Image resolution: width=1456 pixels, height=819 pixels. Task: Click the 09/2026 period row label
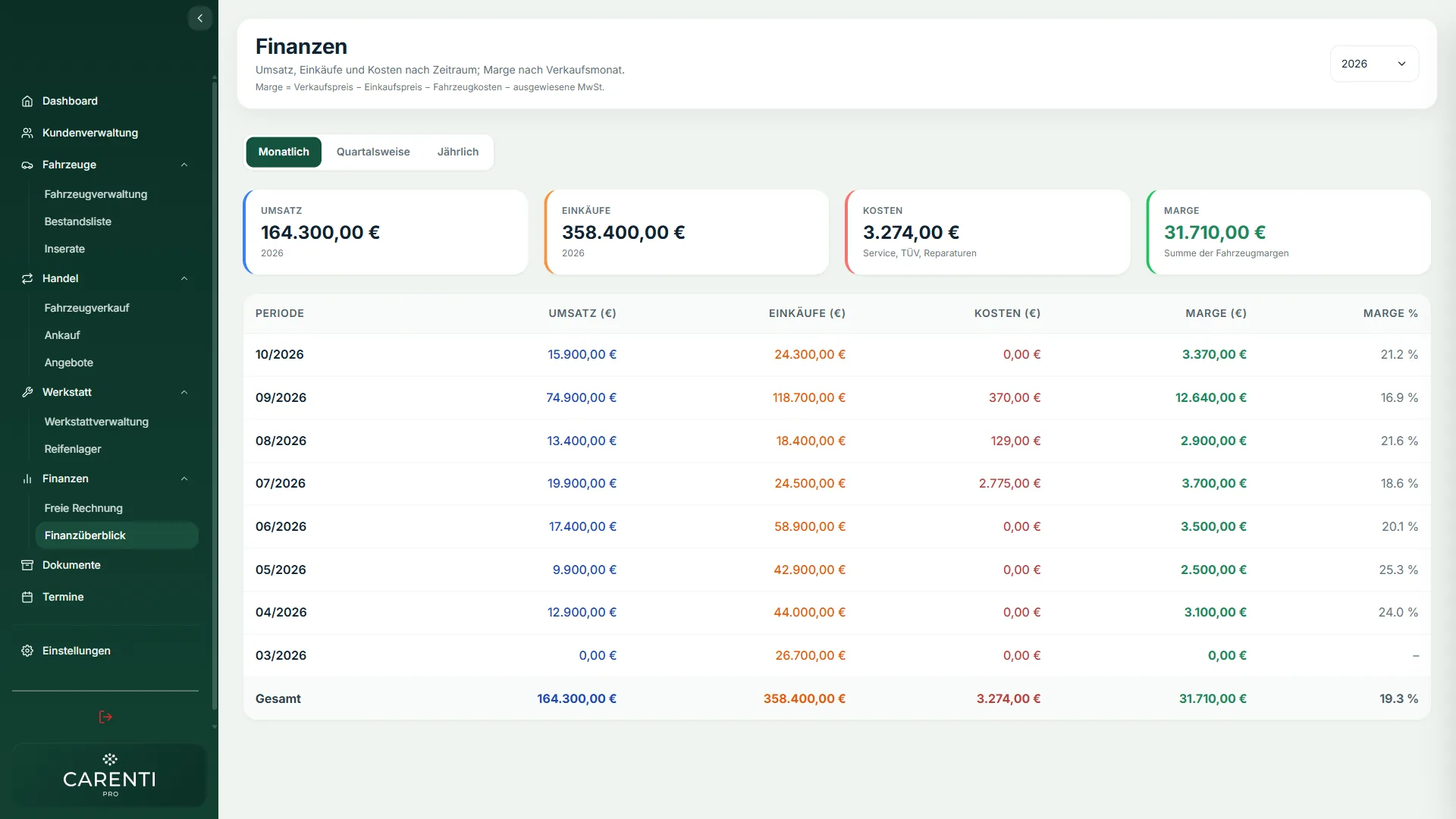click(281, 397)
